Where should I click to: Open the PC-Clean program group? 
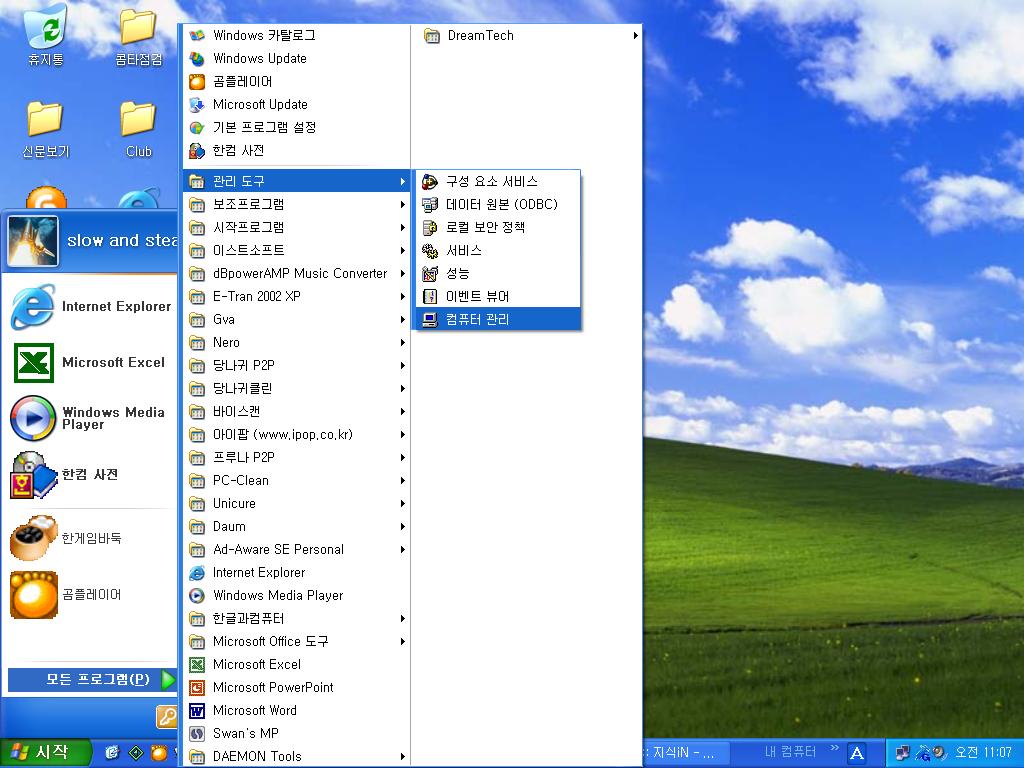(297, 481)
